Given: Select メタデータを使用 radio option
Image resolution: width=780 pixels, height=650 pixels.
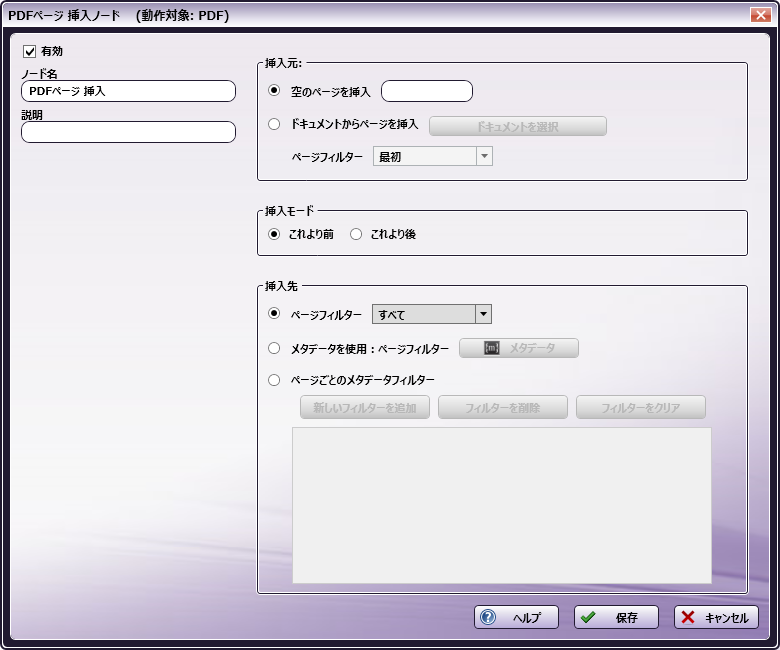Looking at the screenshot, I should [275, 348].
